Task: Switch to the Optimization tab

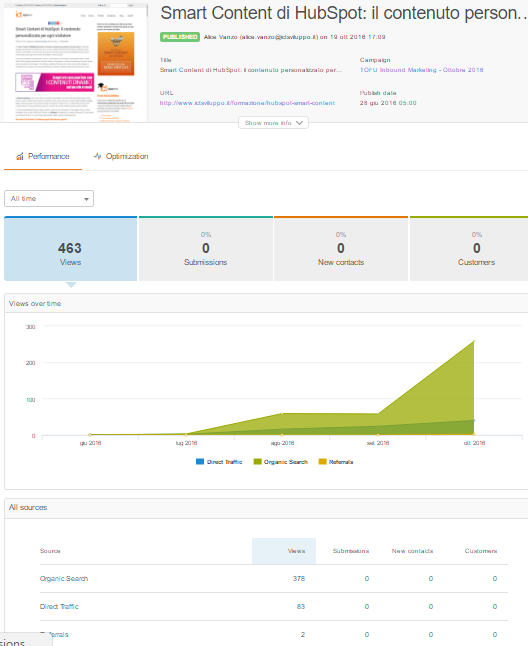Action: [x=121, y=157]
